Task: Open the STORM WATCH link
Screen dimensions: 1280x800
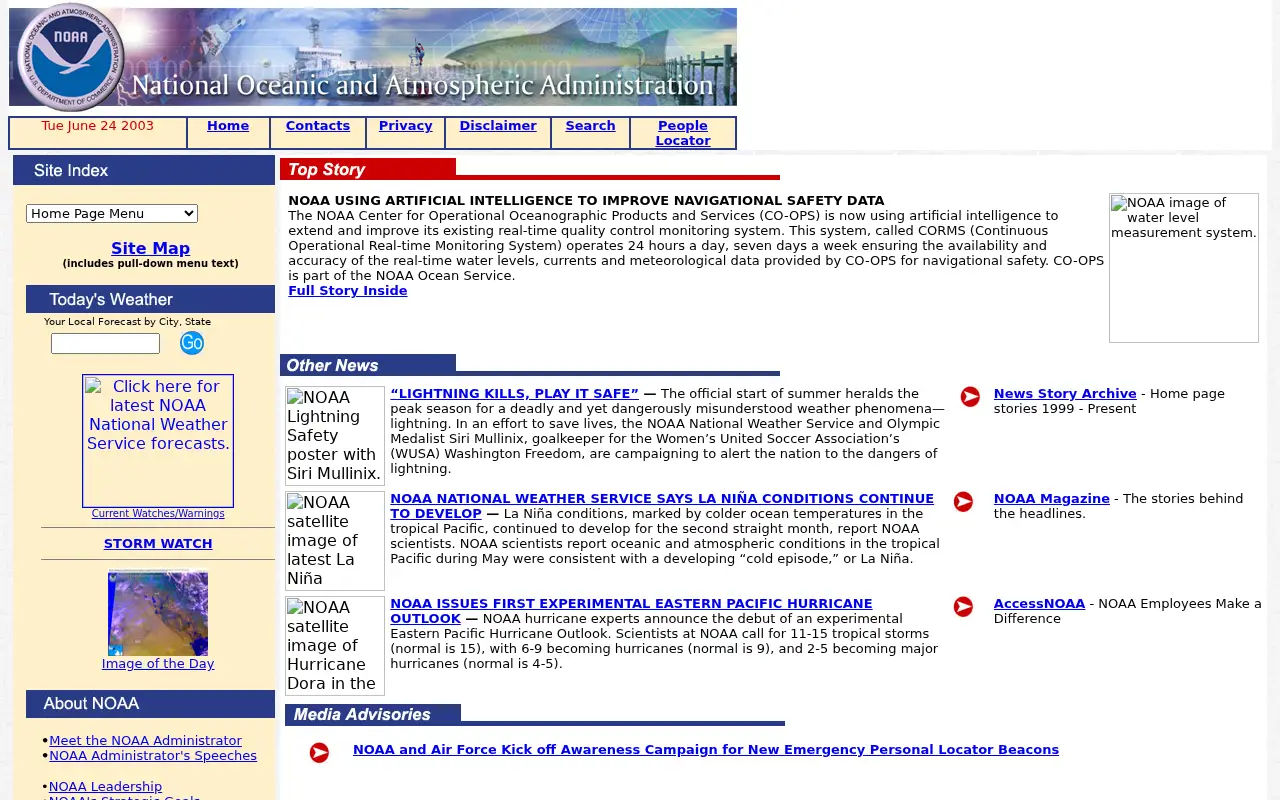Action: coord(158,543)
